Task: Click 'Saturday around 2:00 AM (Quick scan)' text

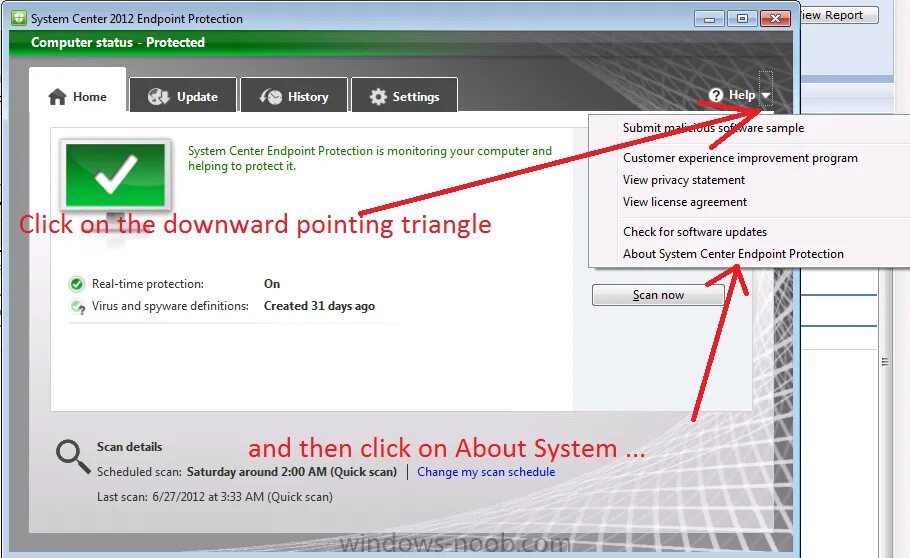Action: click(x=292, y=472)
